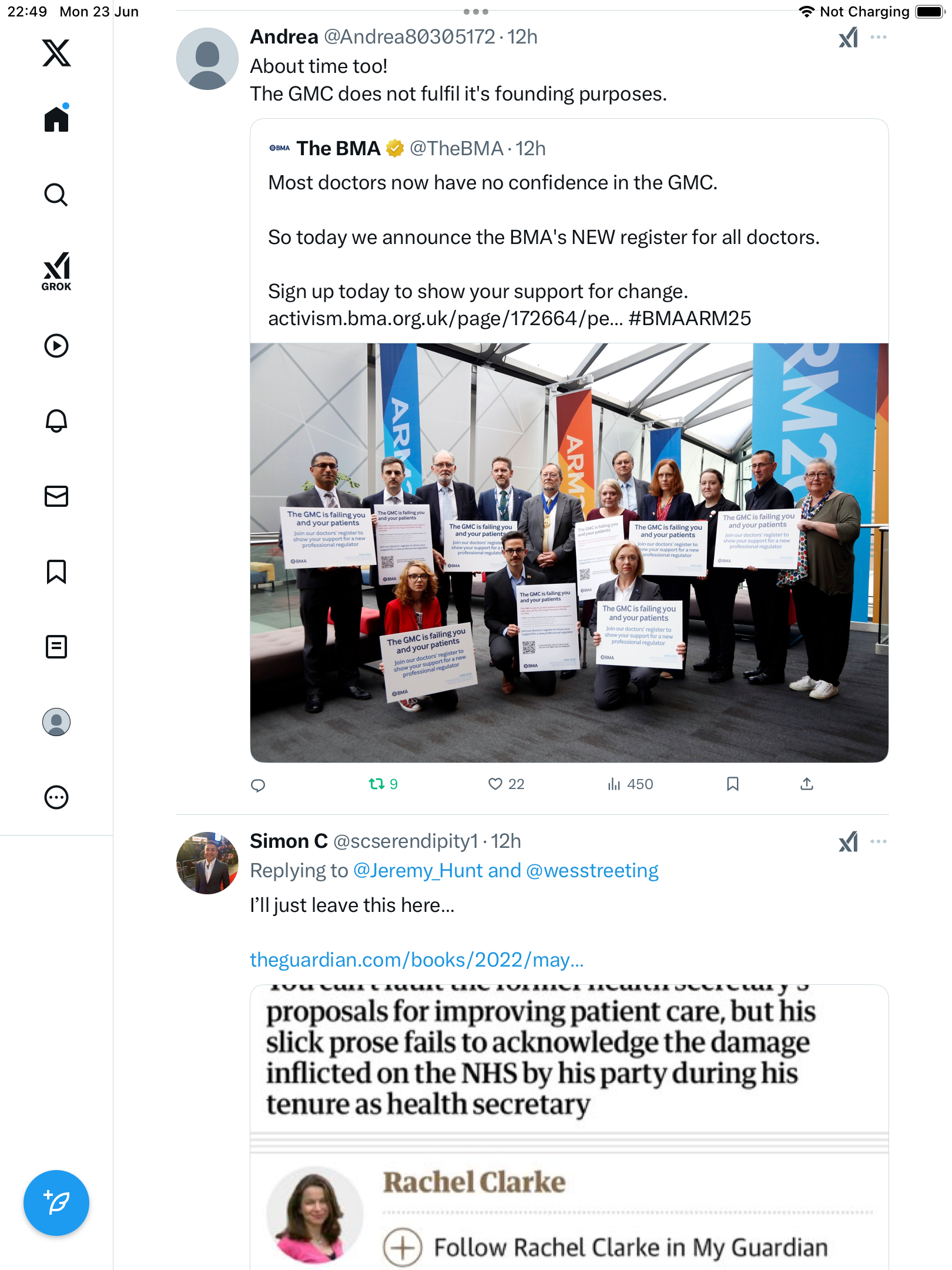952x1270 pixels.
Task: Open Grok from the sidebar
Action: tap(56, 271)
